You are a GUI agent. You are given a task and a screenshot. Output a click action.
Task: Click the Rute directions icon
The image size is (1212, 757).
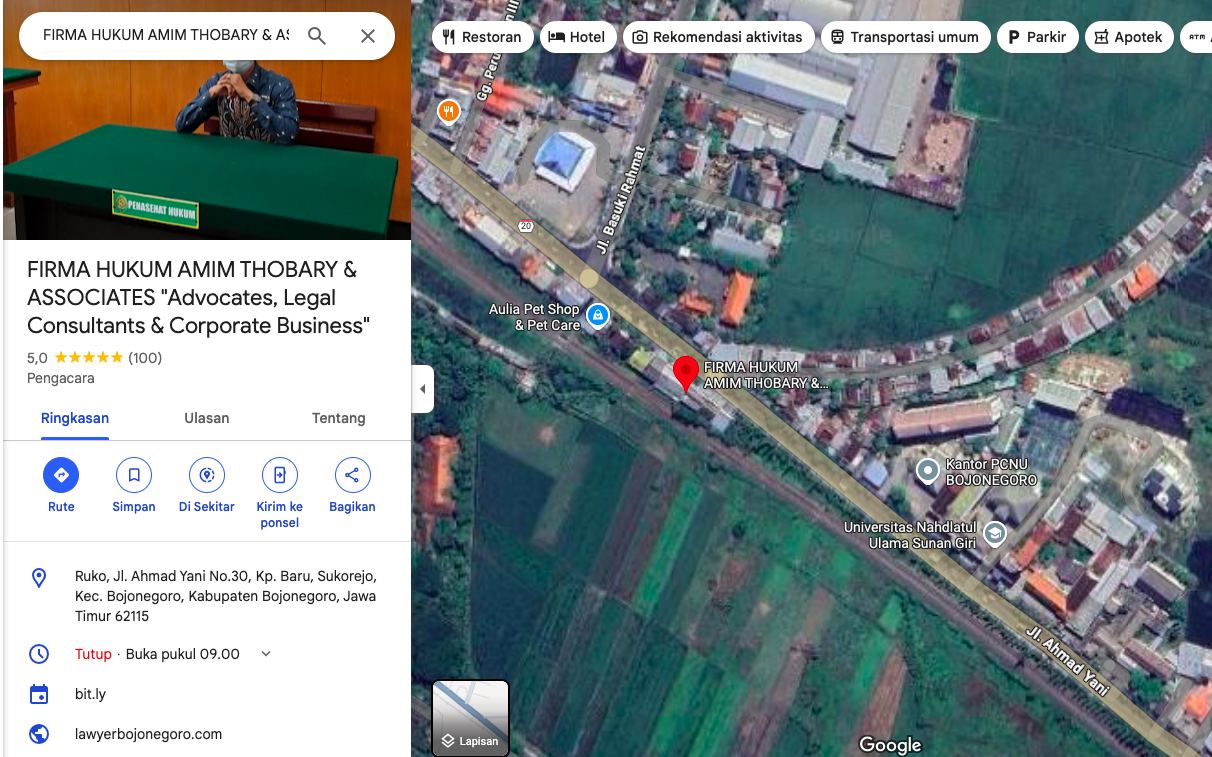click(x=61, y=475)
